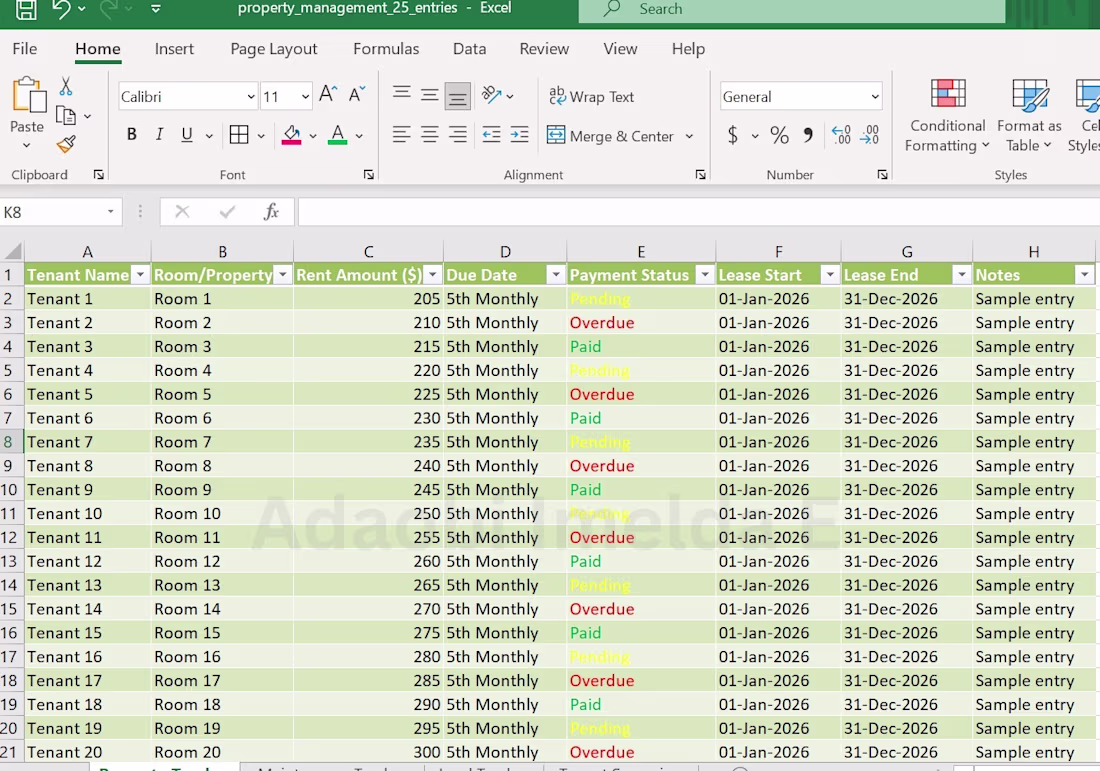Screen dimensions: 1100x771
Task: Open Tenant Name filter dropdown
Action: (x=140, y=275)
